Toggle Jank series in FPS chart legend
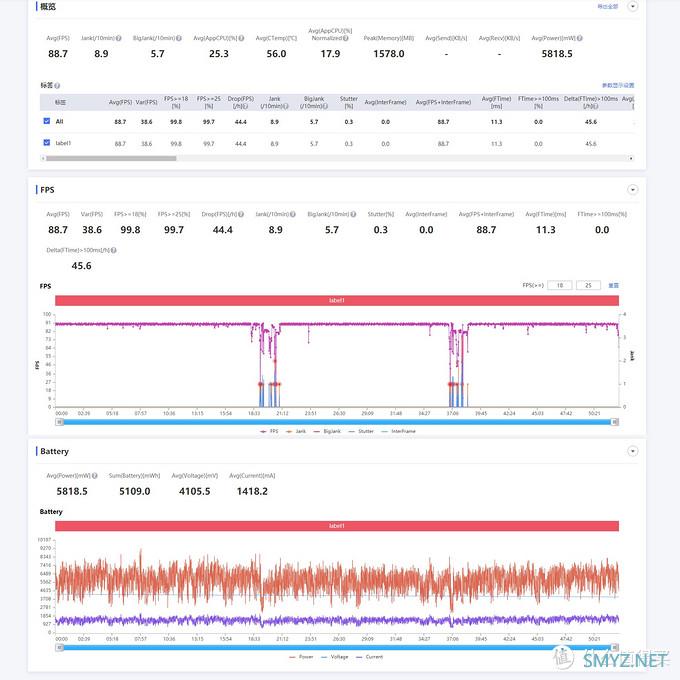The image size is (680, 680). (296, 431)
